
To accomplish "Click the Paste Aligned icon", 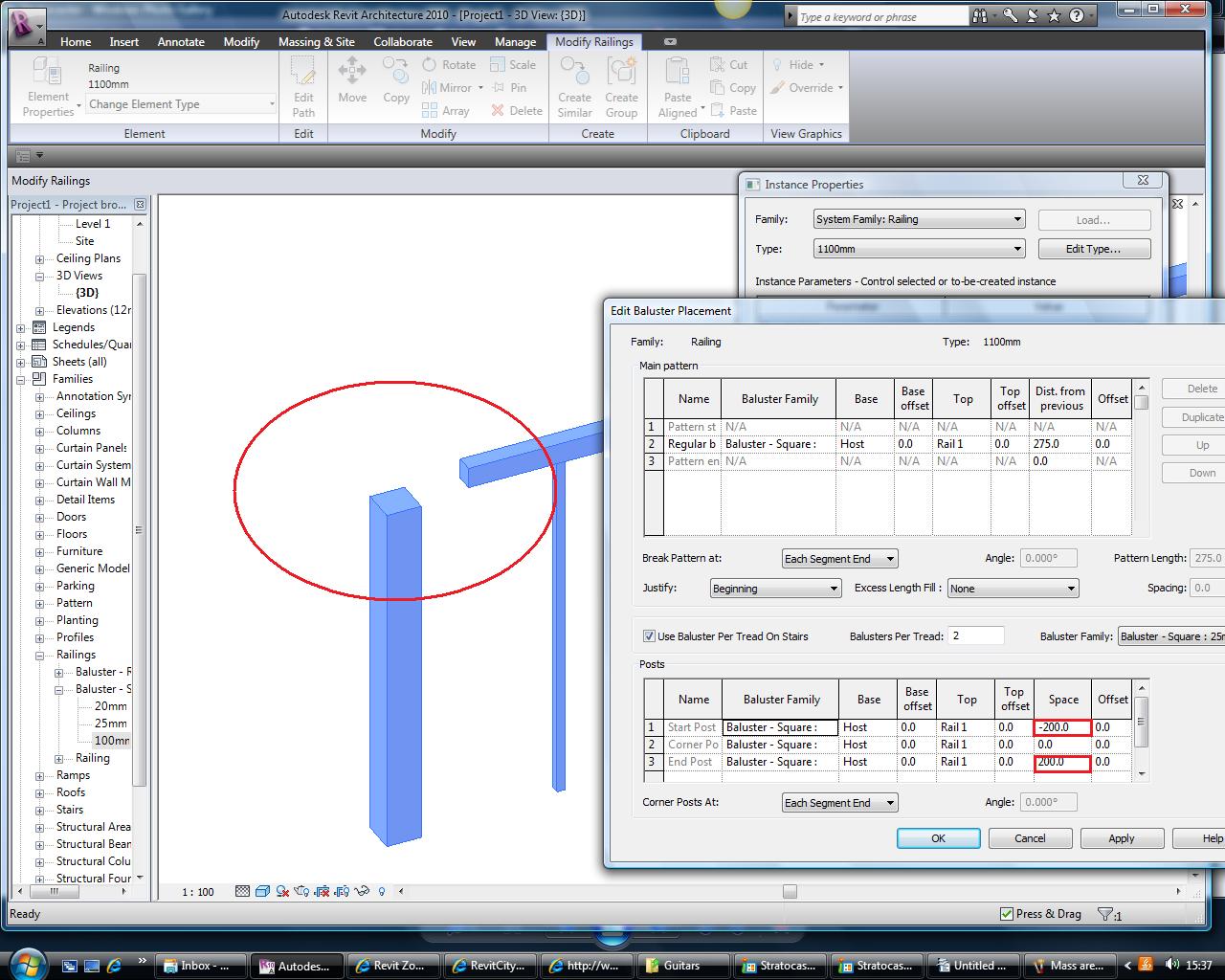I will [x=678, y=73].
